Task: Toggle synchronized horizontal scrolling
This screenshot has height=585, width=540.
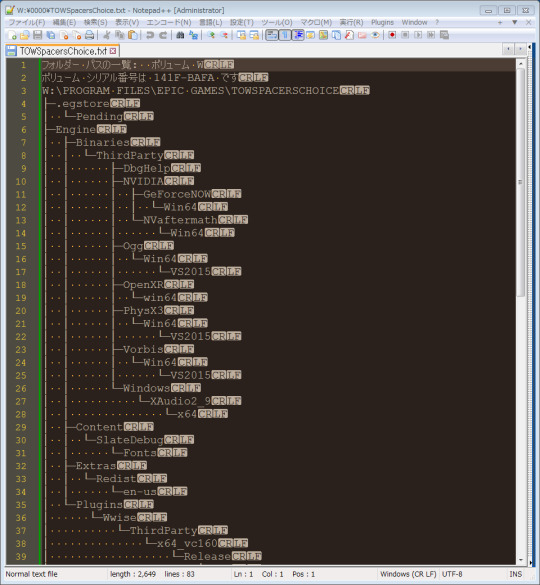Action: (x=254, y=35)
